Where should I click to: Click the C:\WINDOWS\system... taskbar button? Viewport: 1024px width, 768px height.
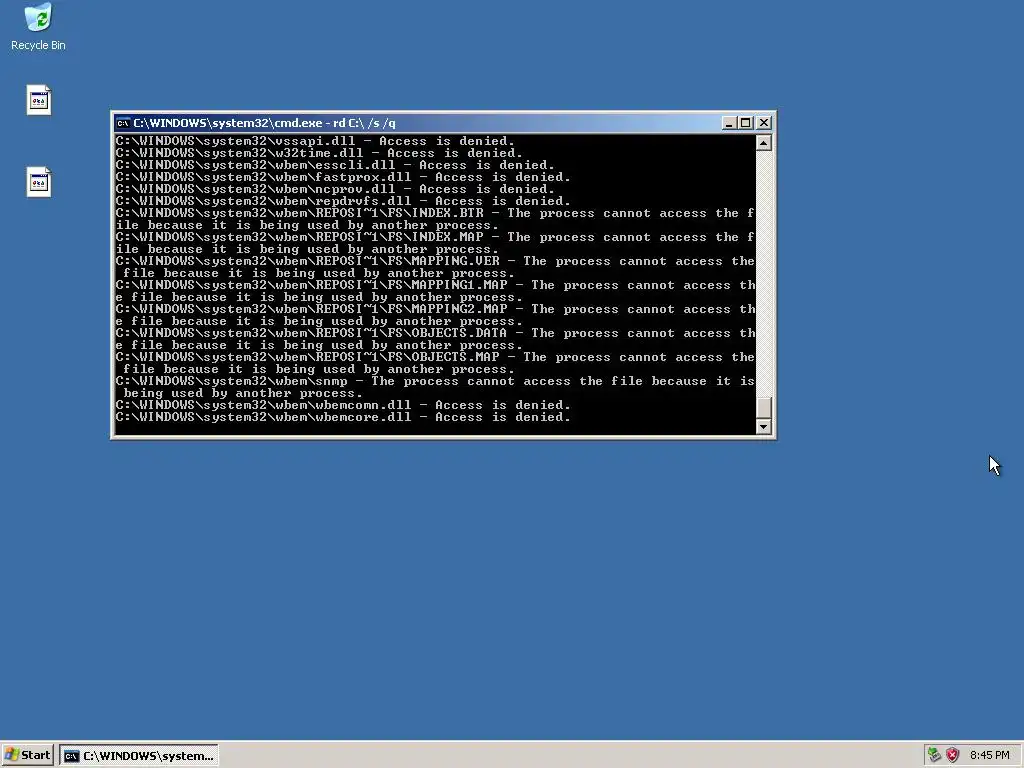[139, 756]
